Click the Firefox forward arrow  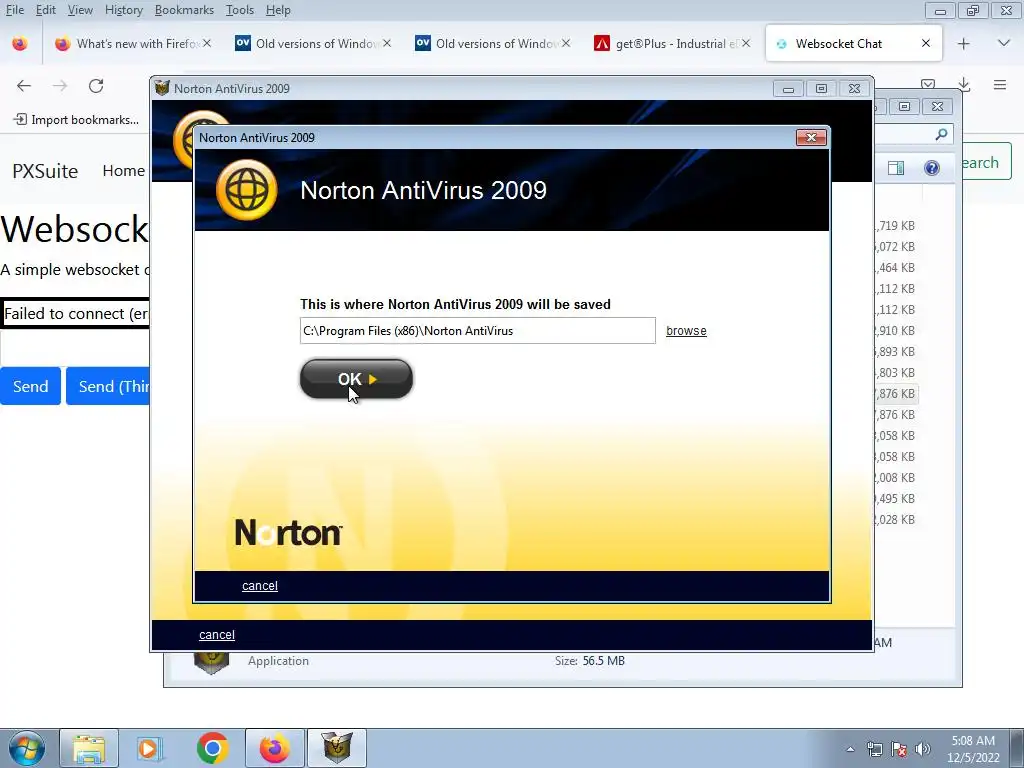60,86
